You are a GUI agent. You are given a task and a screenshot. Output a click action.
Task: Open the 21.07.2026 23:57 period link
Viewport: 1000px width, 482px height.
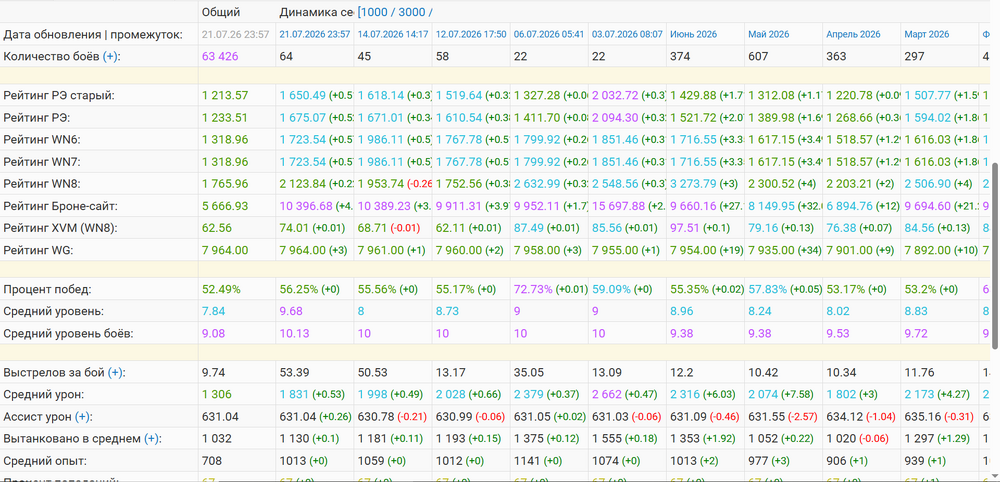click(315, 34)
